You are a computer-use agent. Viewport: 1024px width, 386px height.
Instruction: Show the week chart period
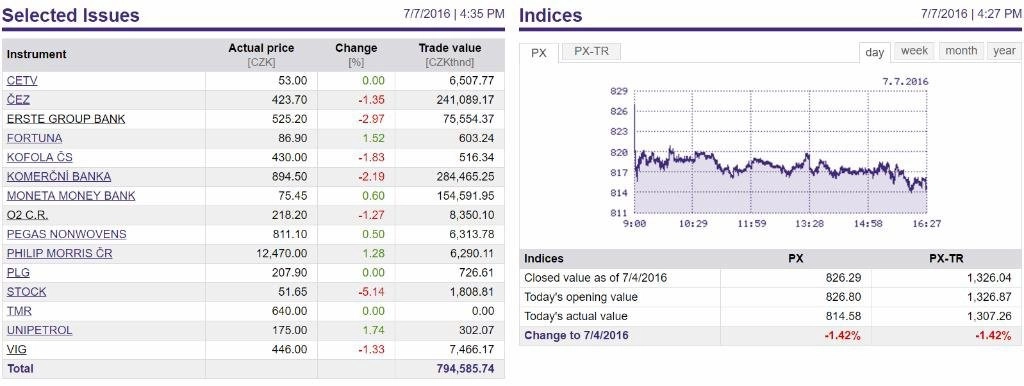914,51
